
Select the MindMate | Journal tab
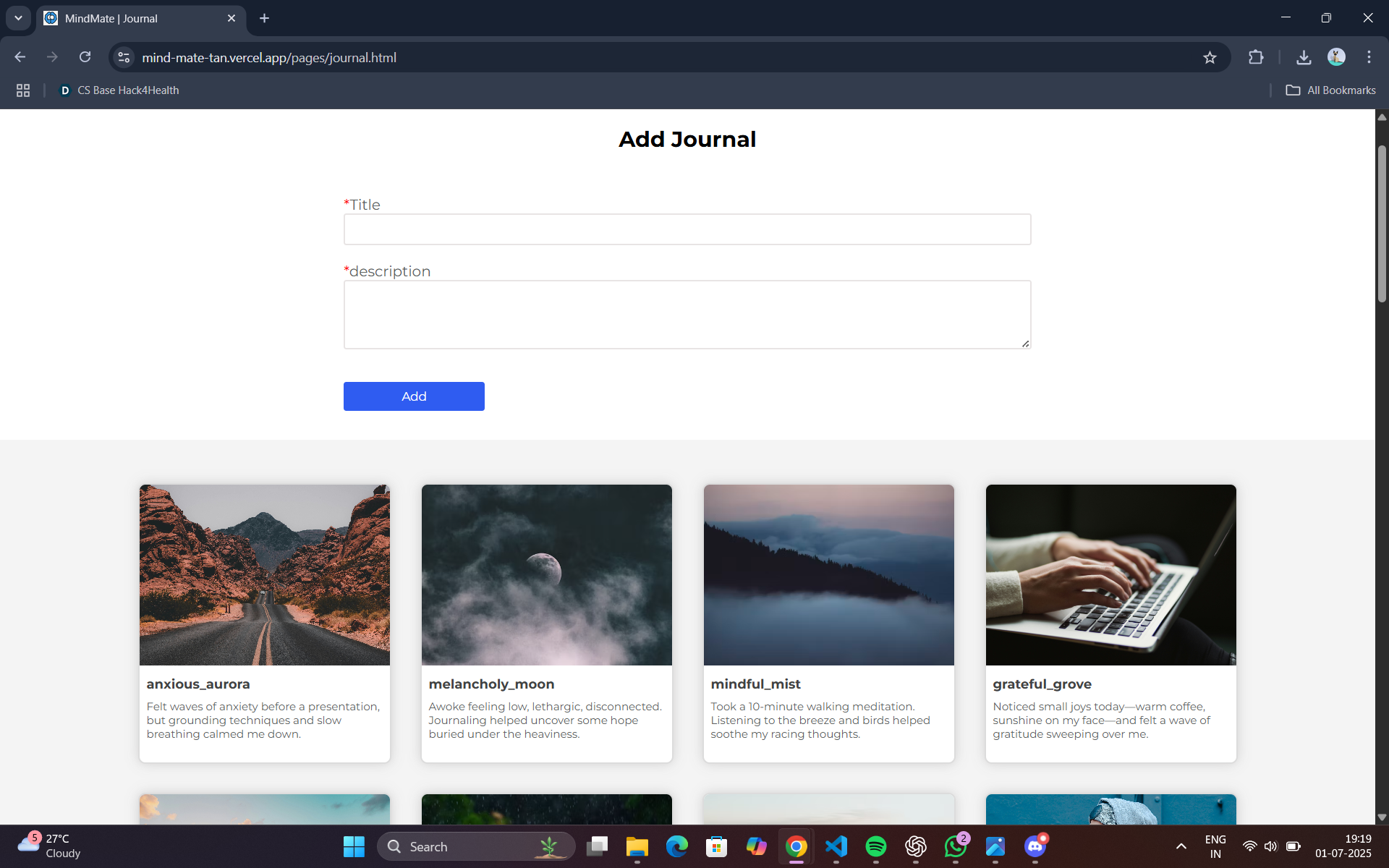137,18
